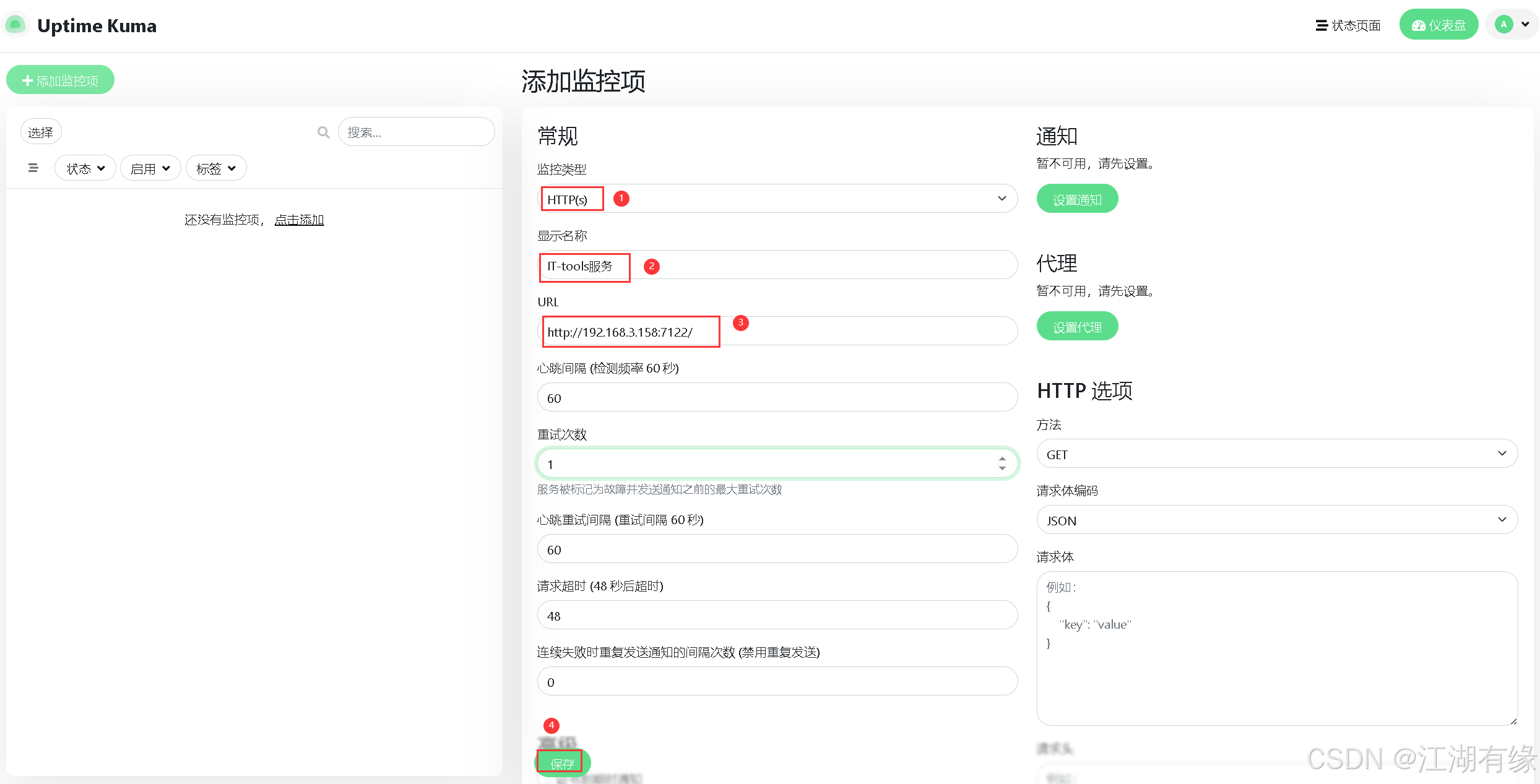Click the 添加监控项 add monitor button

61,80
